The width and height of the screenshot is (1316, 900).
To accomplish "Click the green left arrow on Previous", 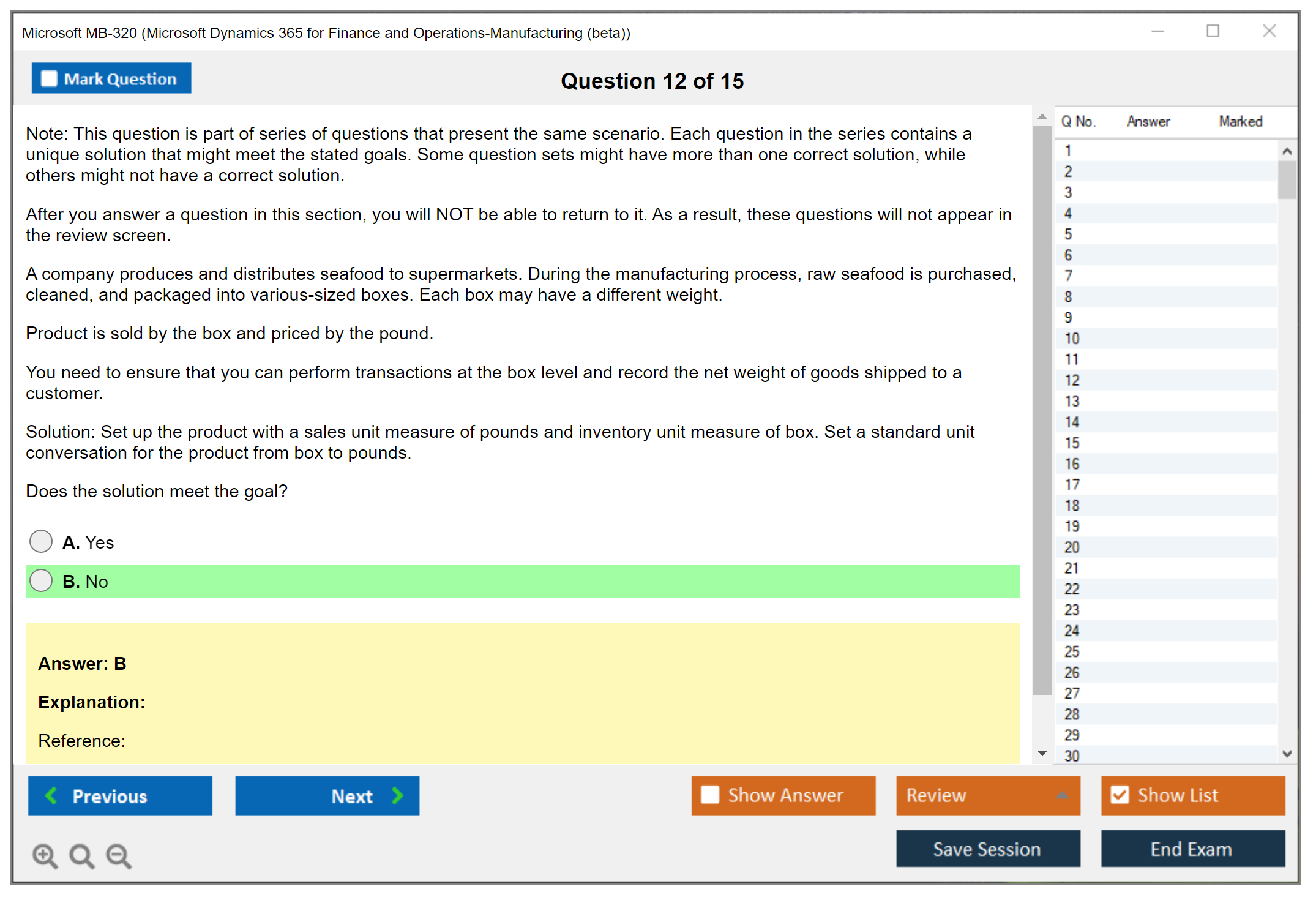I will [52, 795].
